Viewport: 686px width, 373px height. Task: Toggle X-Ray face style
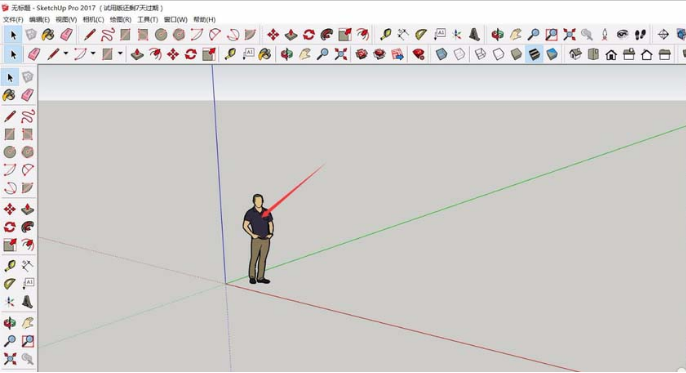point(441,54)
